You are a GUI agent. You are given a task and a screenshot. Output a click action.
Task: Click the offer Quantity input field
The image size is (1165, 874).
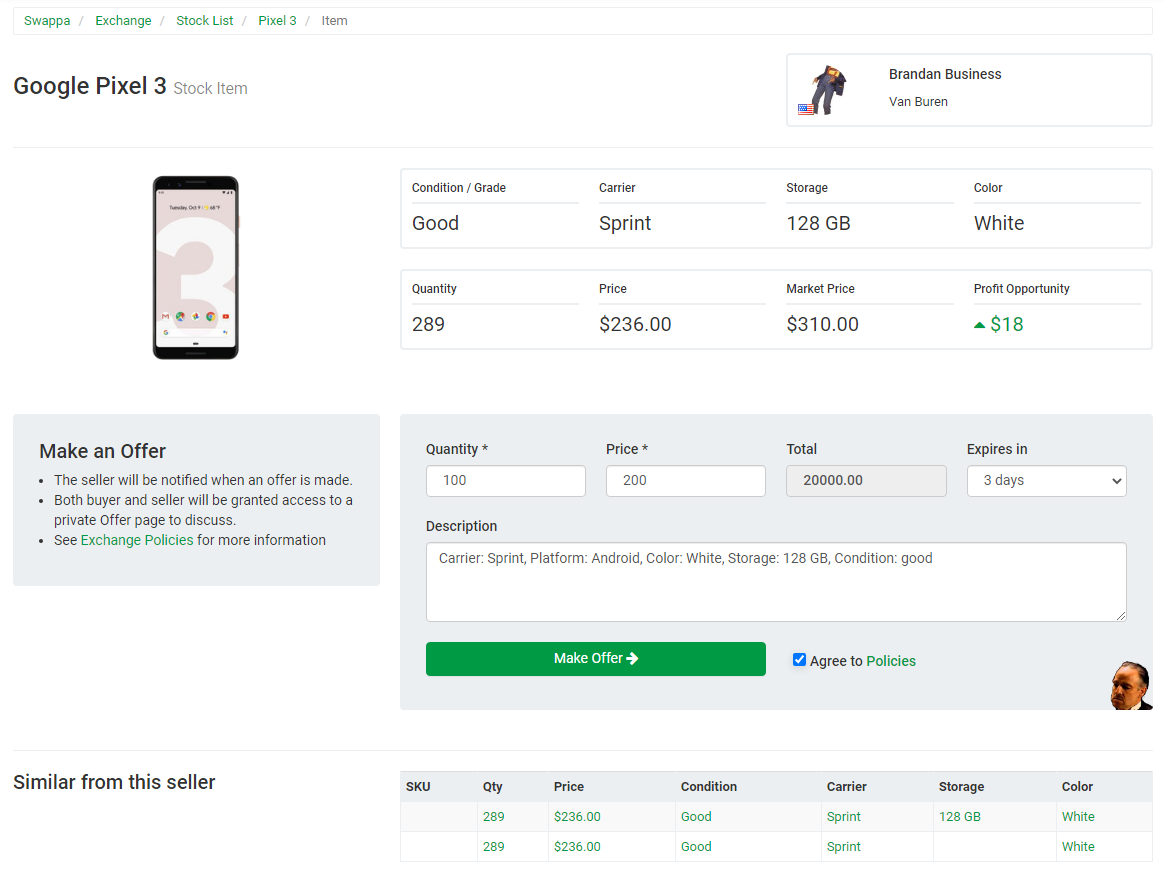(x=506, y=481)
